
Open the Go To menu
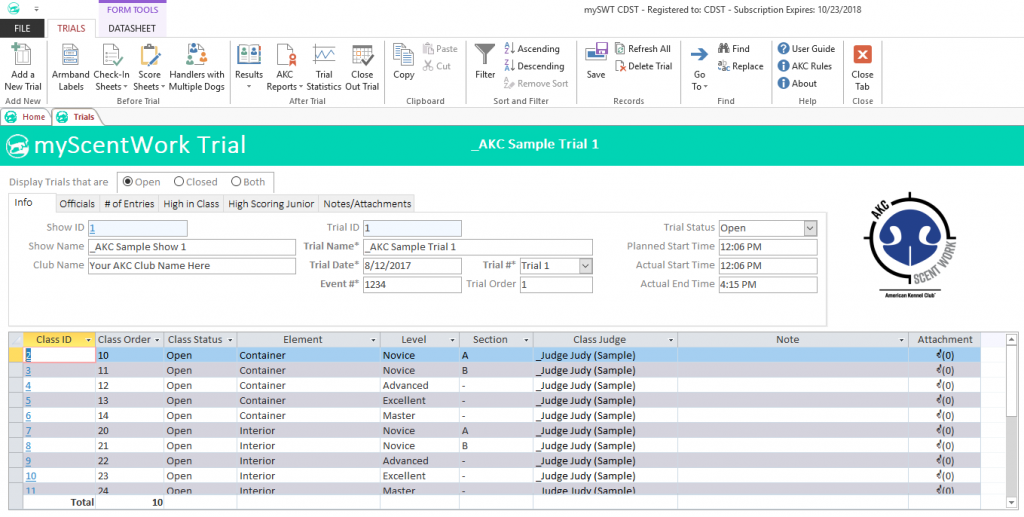pyautogui.click(x=699, y=67)
